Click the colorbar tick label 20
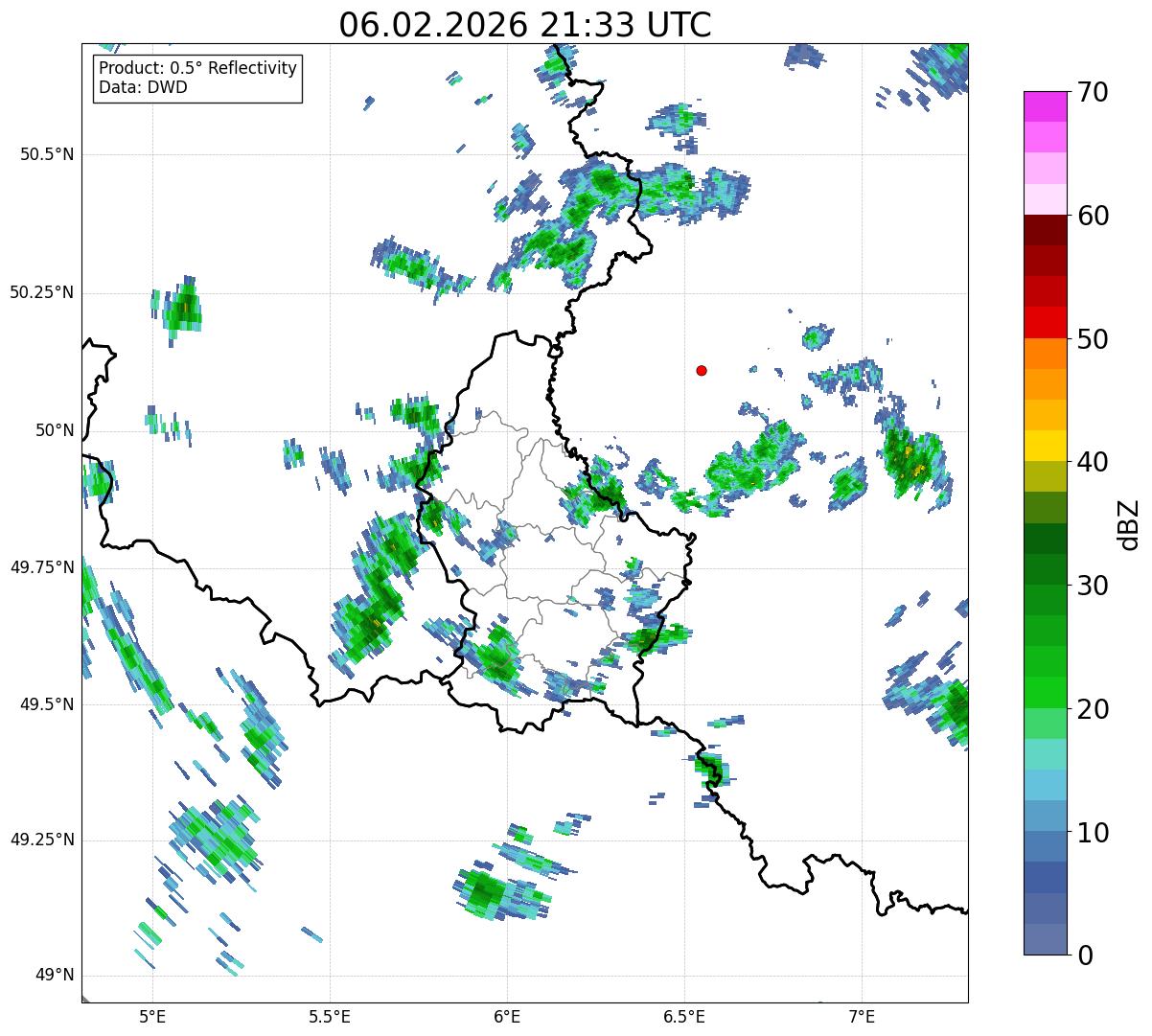The image size is (1152, 1036). click(x=1094, y=709)
